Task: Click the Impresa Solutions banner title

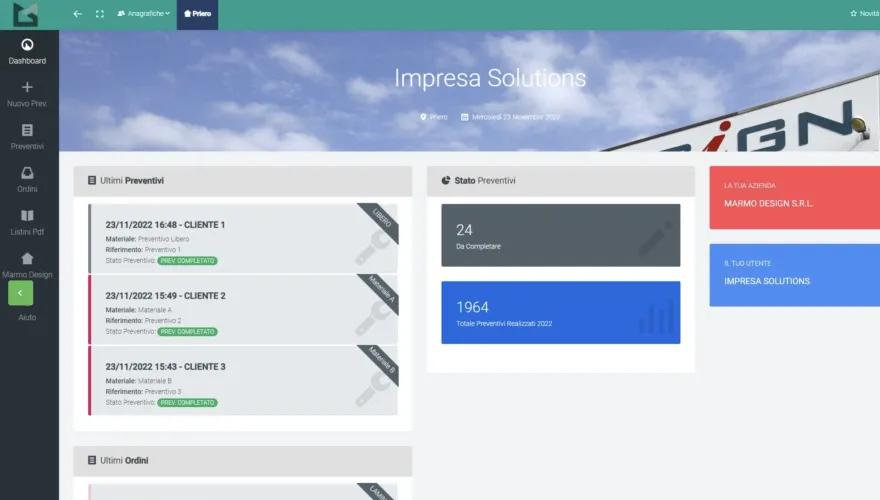Action: click(x=490, y=78)
